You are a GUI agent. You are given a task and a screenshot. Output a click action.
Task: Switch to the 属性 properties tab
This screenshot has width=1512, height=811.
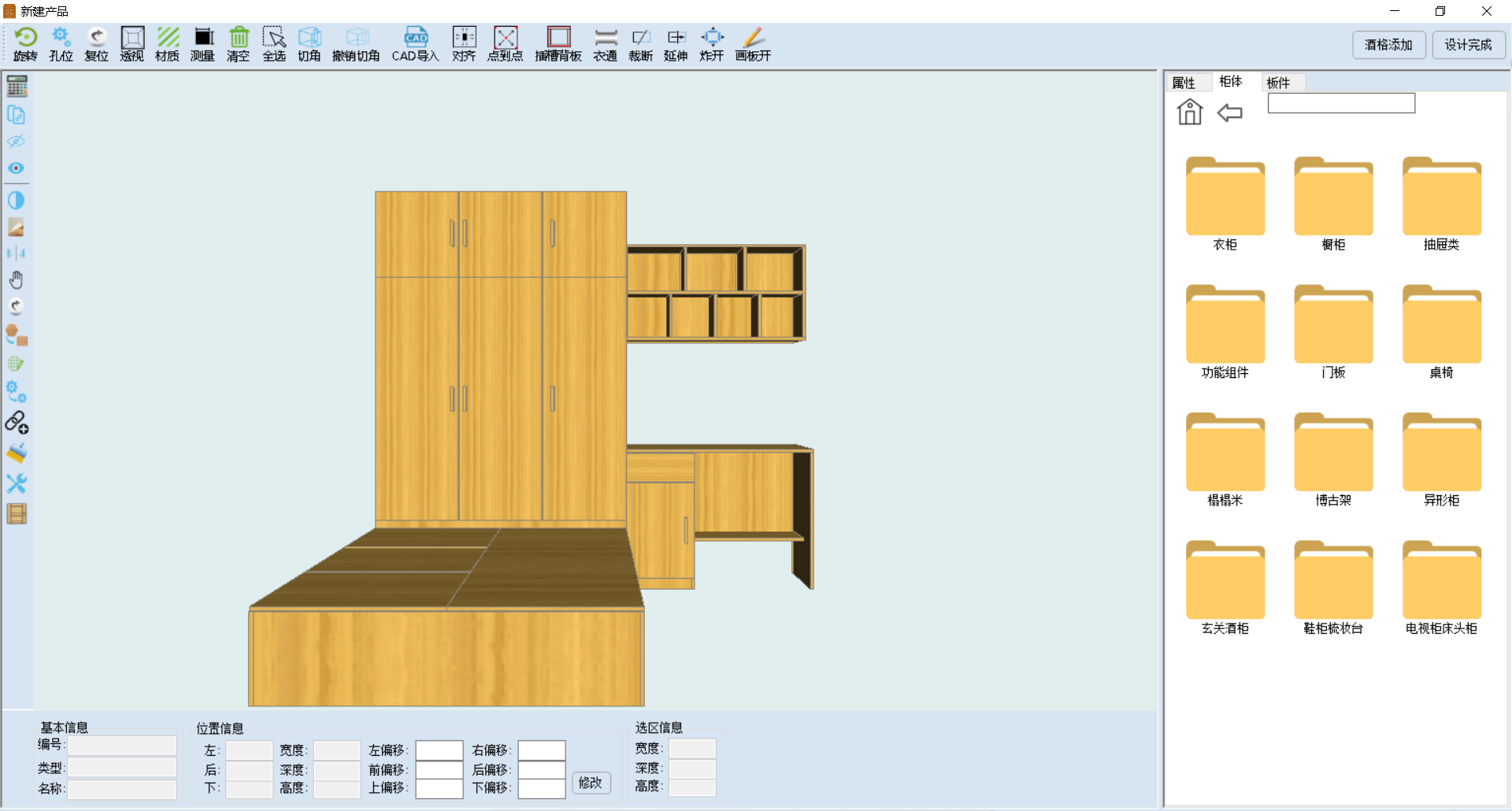[x=1184, y=83]
